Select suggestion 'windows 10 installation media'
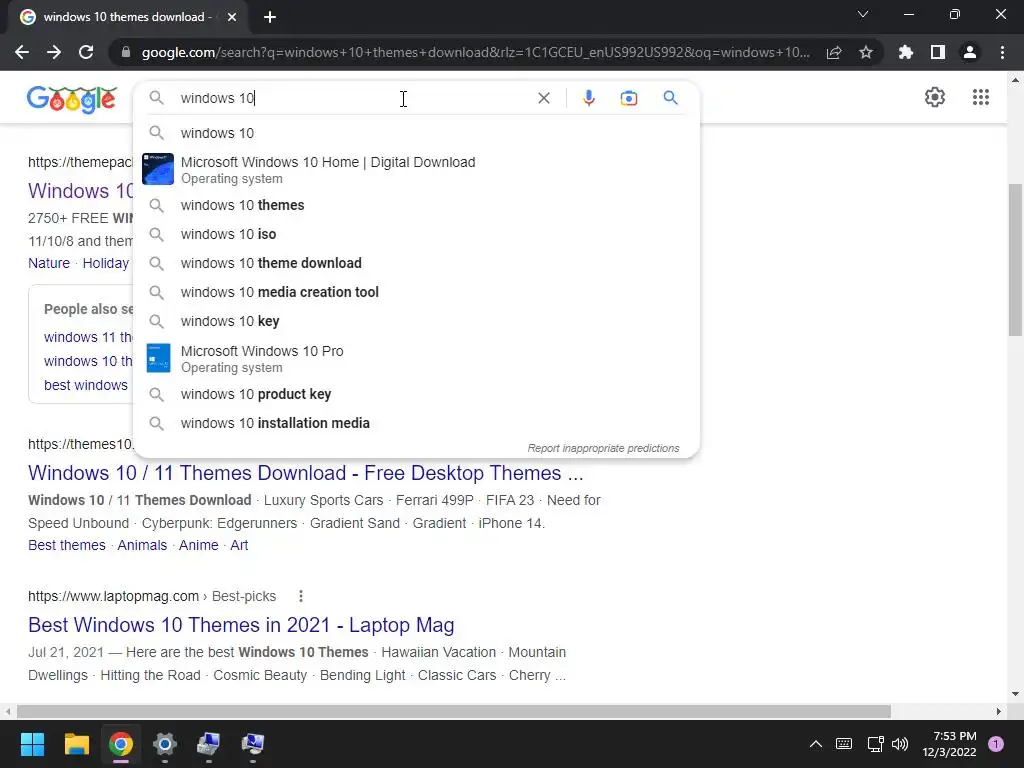The width and height of the screenshot is (1024, 768). coord(416,423)
